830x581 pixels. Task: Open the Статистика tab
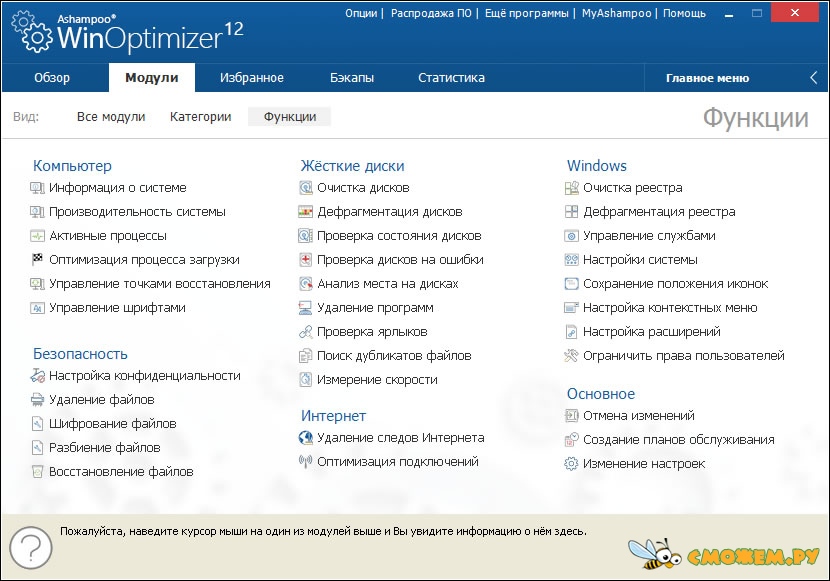tap(452, 78)
